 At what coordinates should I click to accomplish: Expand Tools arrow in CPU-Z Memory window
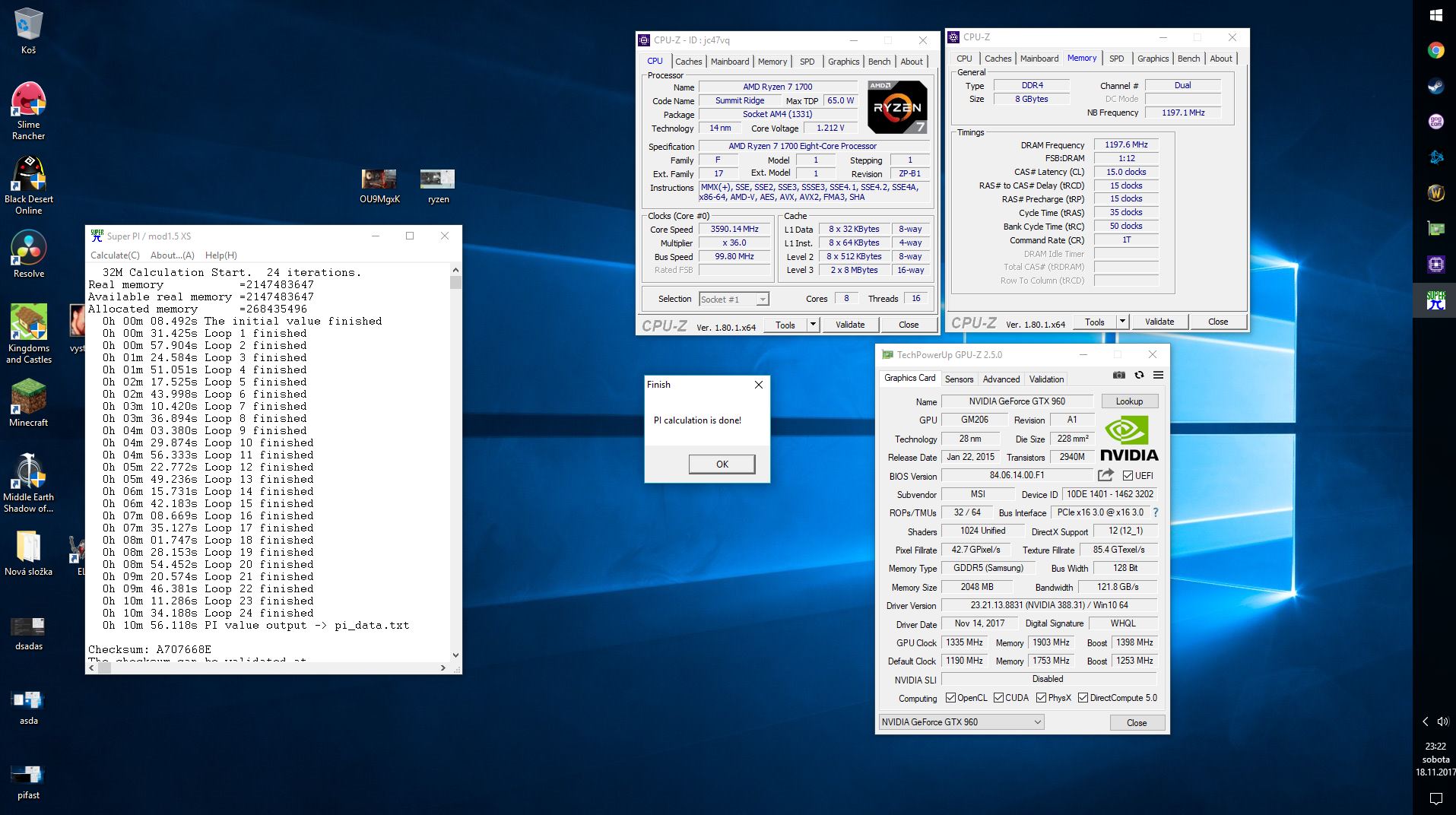click(x=1122, y=322)
